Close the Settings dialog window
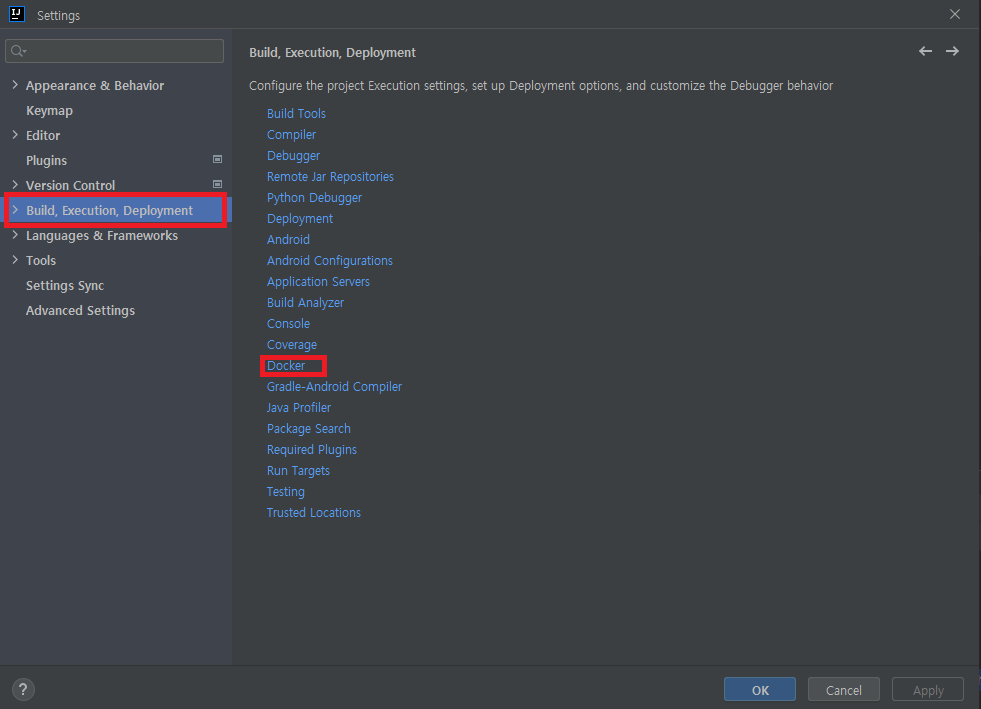The height and width of the screenshot is (709, 981). 955,14
